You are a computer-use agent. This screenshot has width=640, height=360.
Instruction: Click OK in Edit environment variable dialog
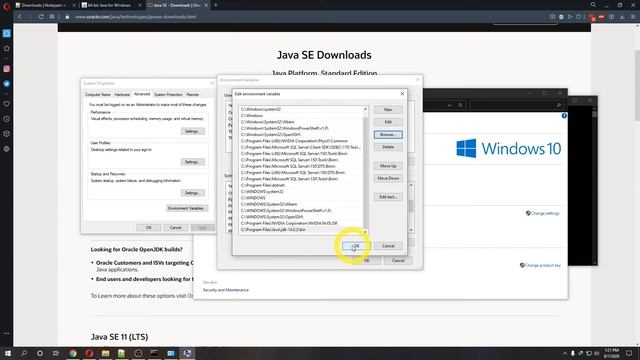356,246
